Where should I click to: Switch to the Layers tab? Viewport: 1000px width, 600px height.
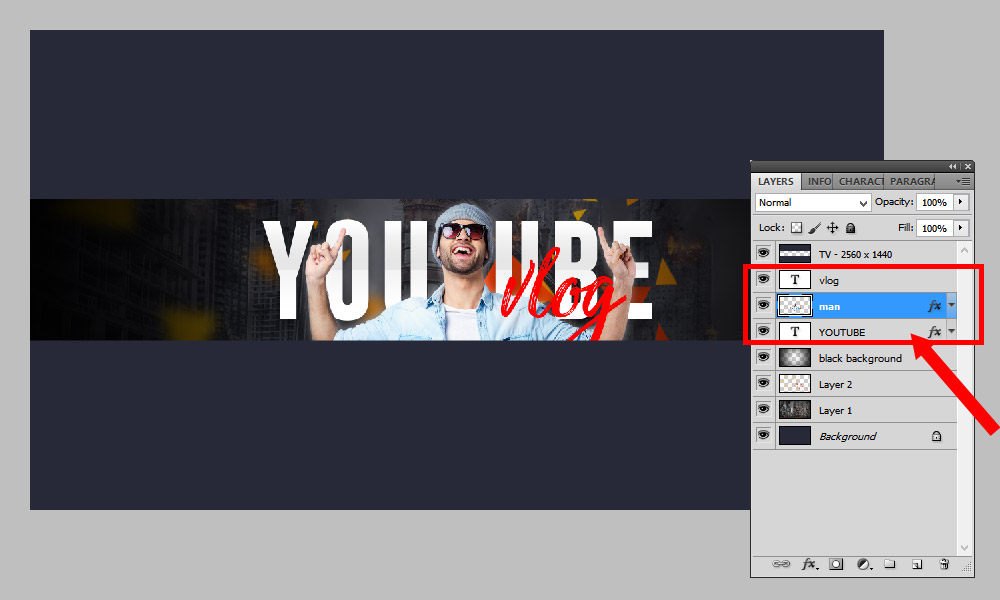776,182
